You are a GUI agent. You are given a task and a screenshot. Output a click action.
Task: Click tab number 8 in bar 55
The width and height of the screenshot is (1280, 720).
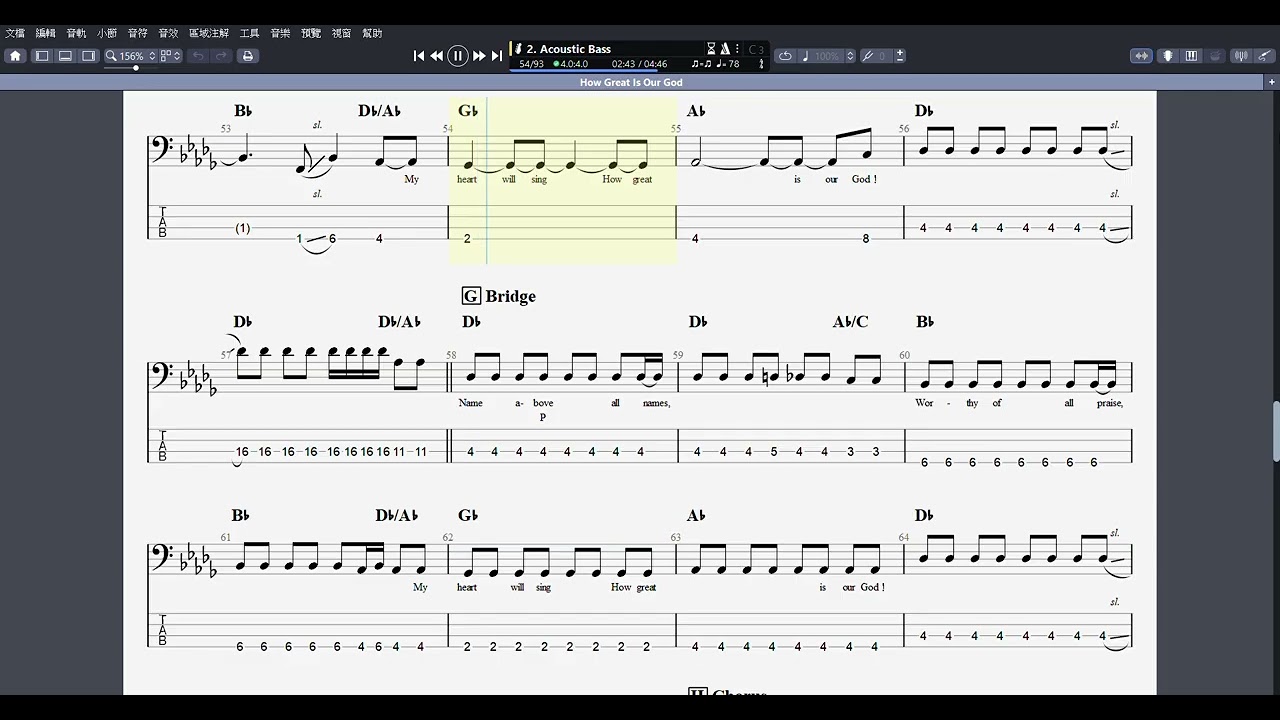pyautogui.click(x=866, y=238)
